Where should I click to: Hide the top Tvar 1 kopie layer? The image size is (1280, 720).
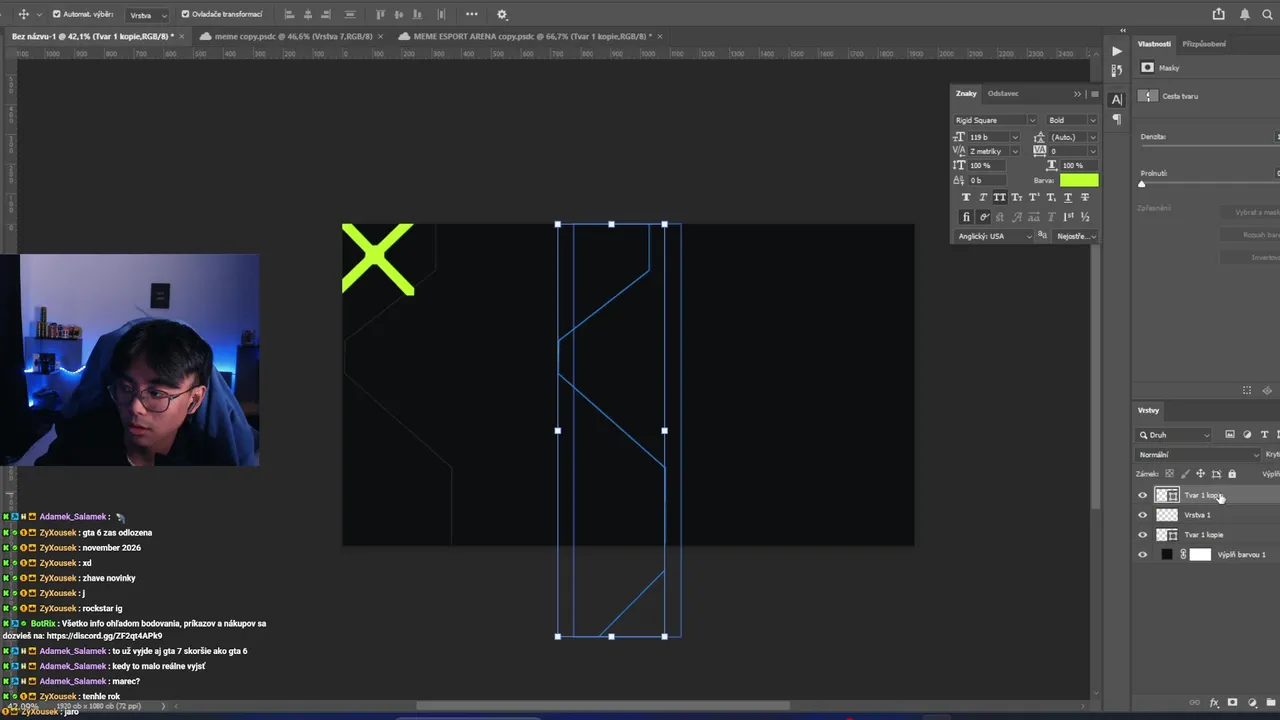[x=1143, y=495]
